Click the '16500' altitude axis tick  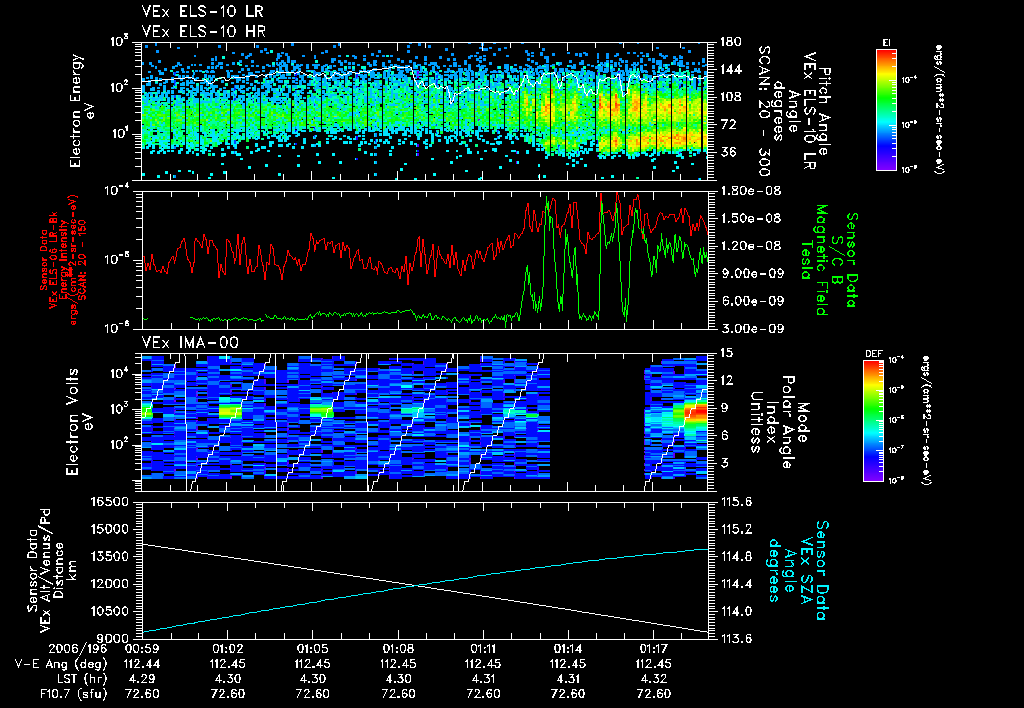[110, 502]
